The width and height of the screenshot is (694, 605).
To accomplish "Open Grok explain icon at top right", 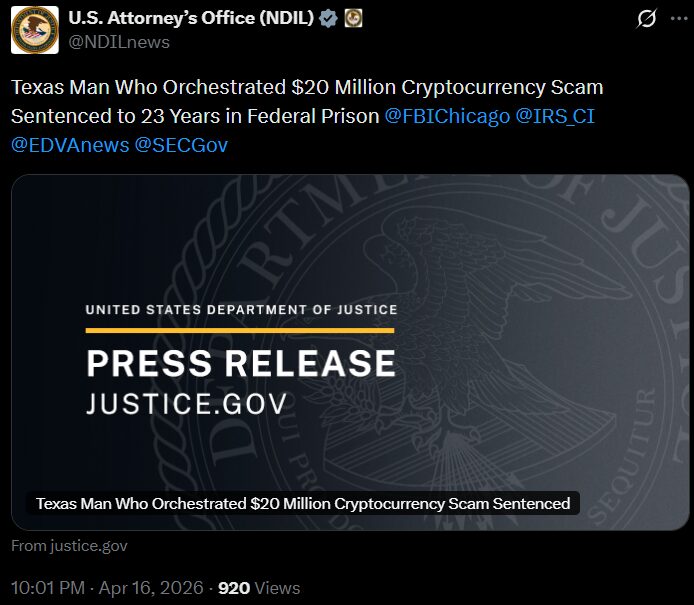I will (647, 19).
